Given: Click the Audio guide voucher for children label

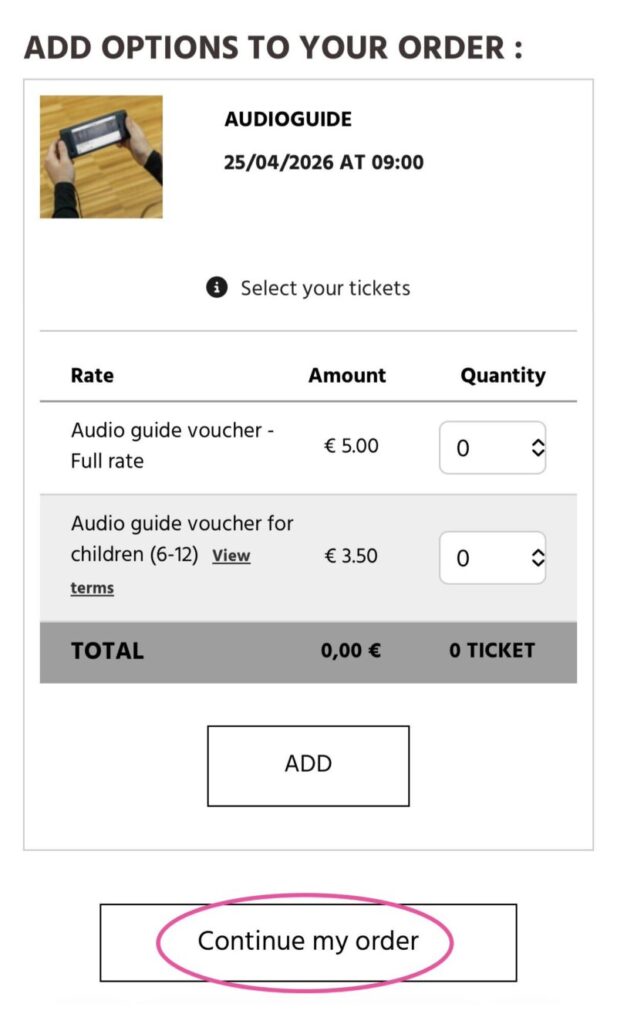Looking at the screenshot, I should 182,539.
